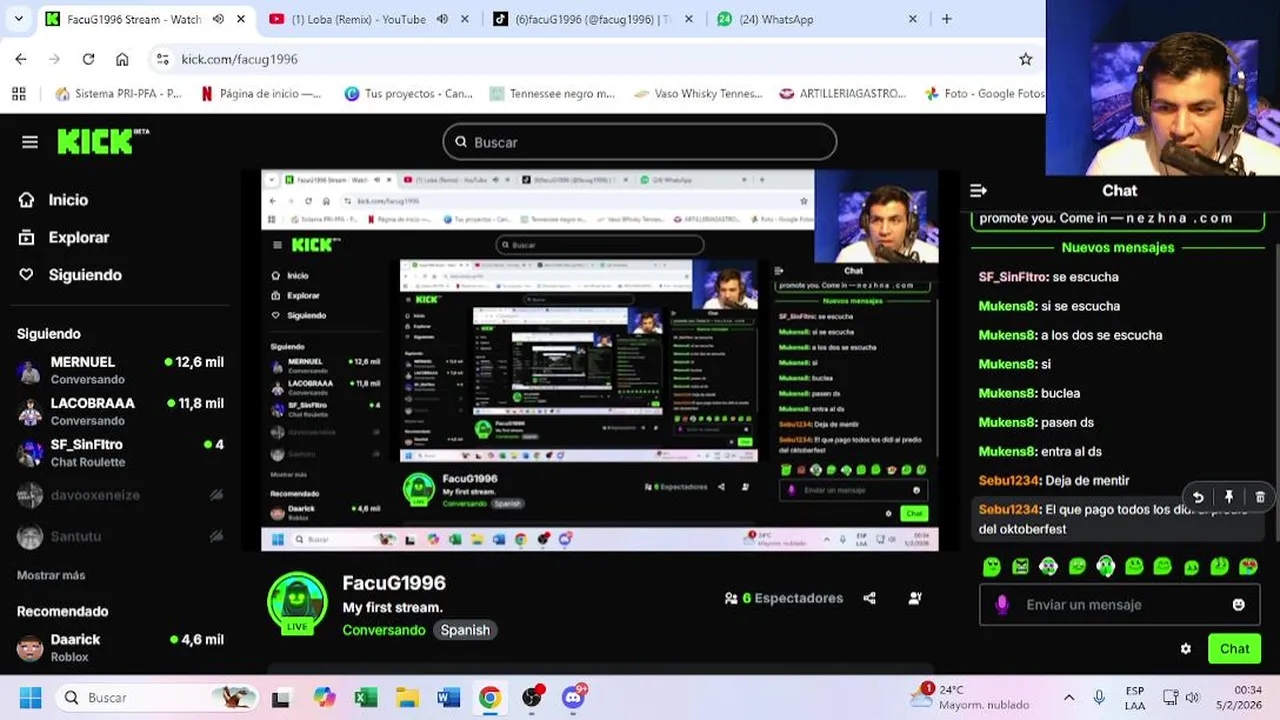Open the Kick hamburger menu
The height and width of the screenshot is (720, 1280).
pos(30,142)
